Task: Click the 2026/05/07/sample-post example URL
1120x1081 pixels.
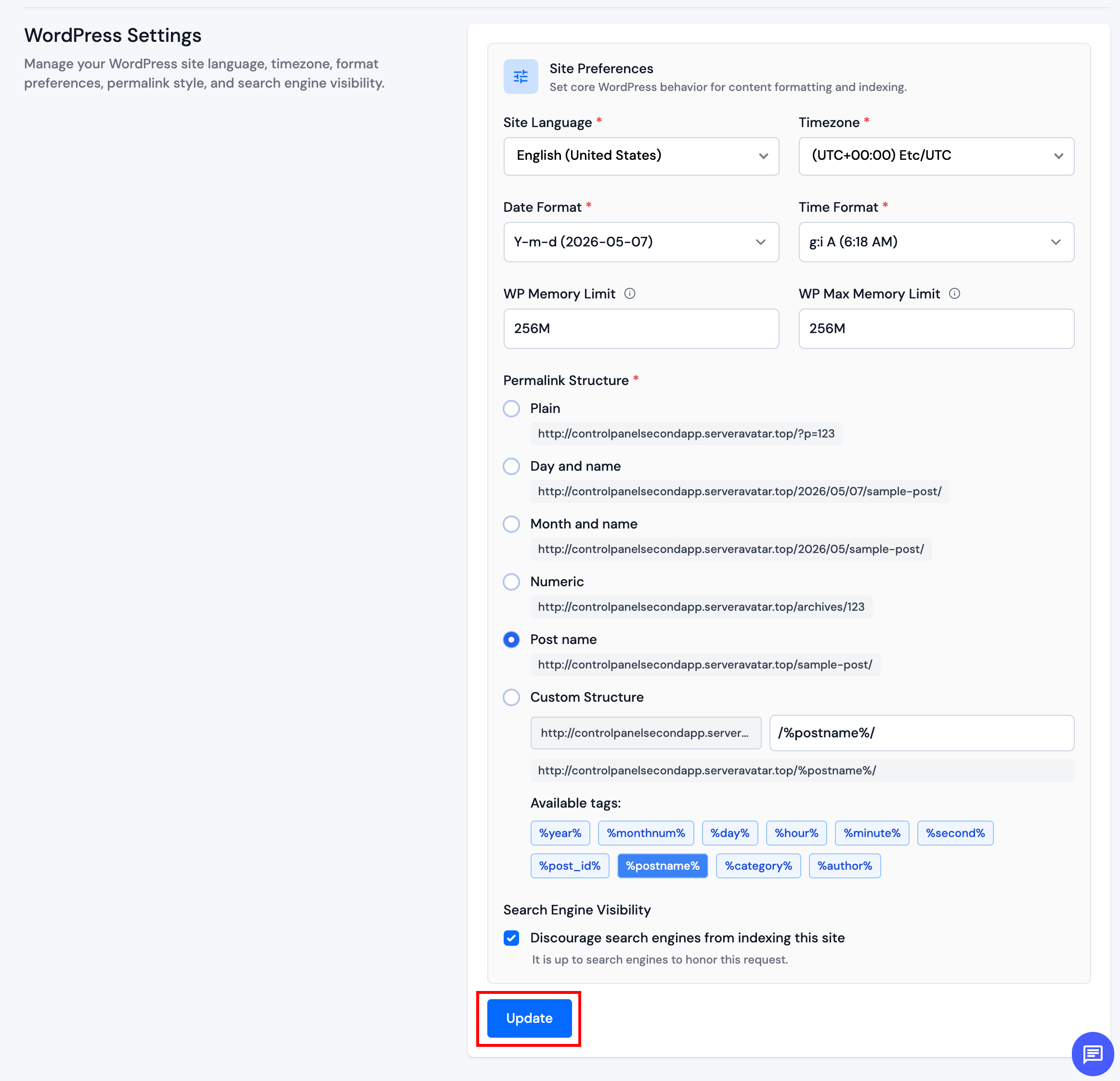Action: pos(740,491)
